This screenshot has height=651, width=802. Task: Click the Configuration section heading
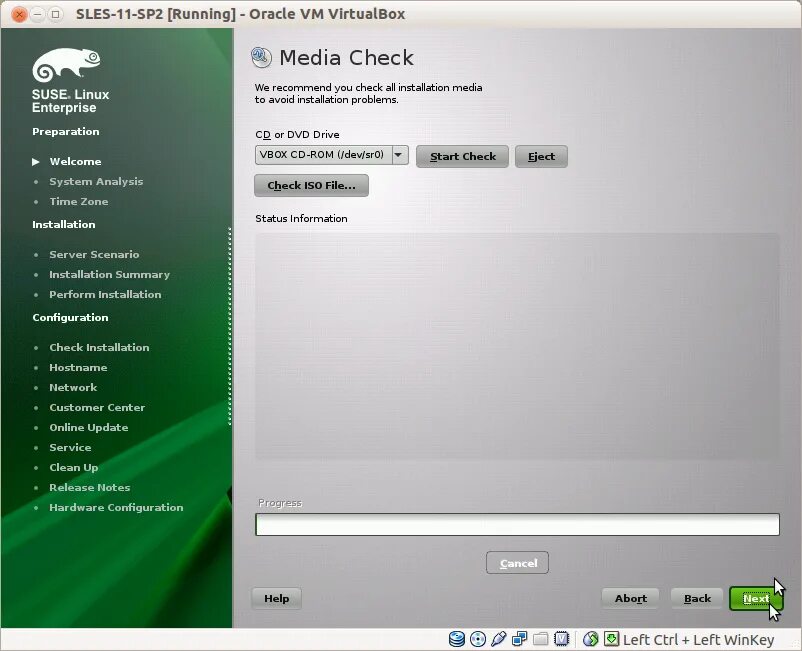point(70,318)
